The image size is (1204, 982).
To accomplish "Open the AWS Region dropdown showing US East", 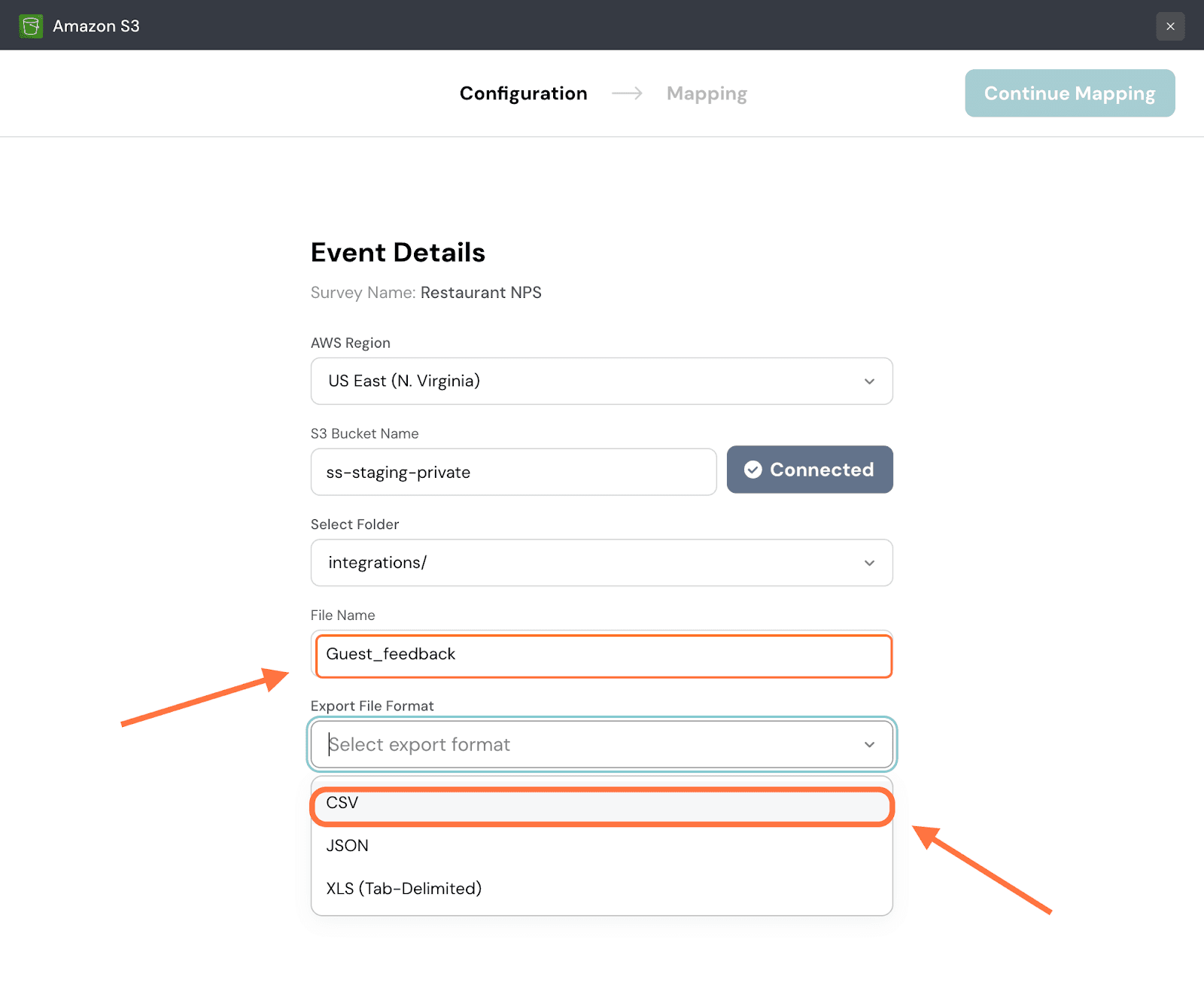I will (x=587, y=382).
